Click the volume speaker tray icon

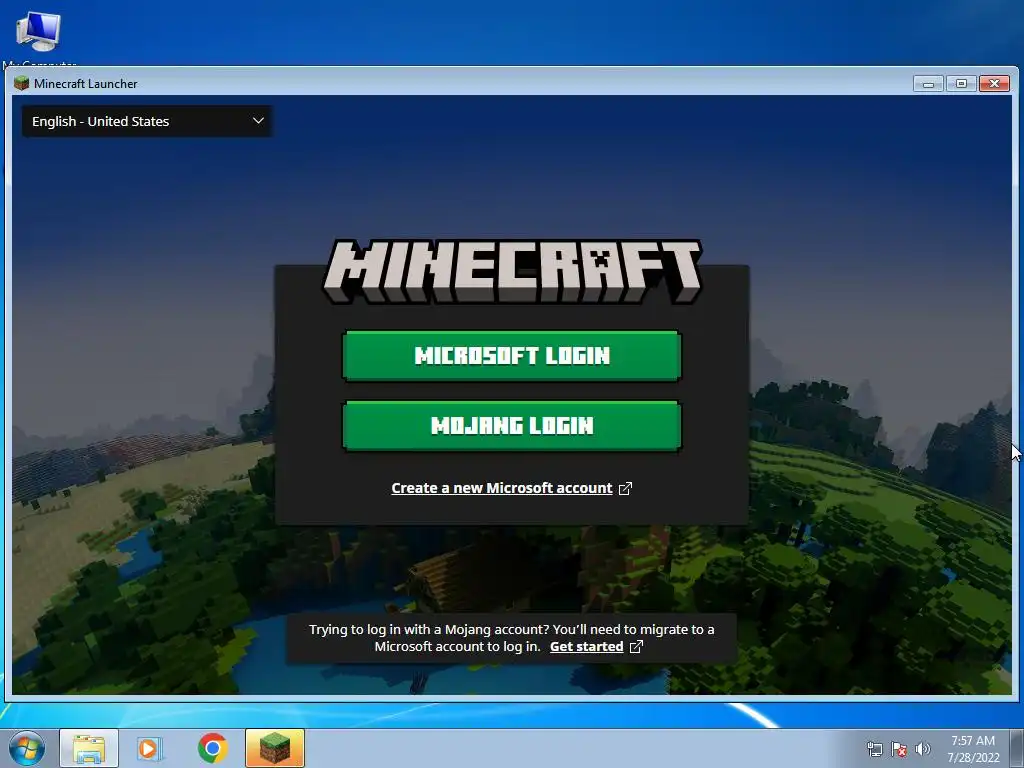[x=923, y=749]
